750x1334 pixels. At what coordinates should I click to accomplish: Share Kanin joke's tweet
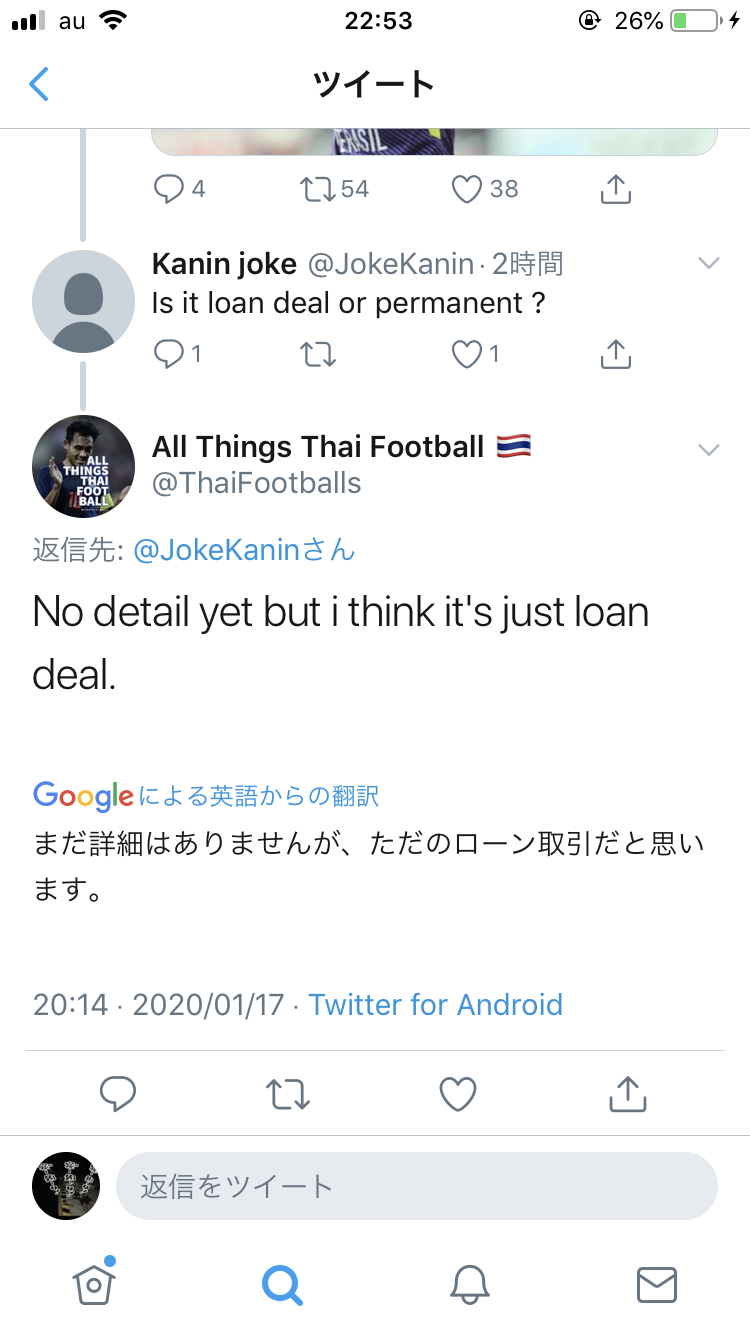[x=616, y=353]
